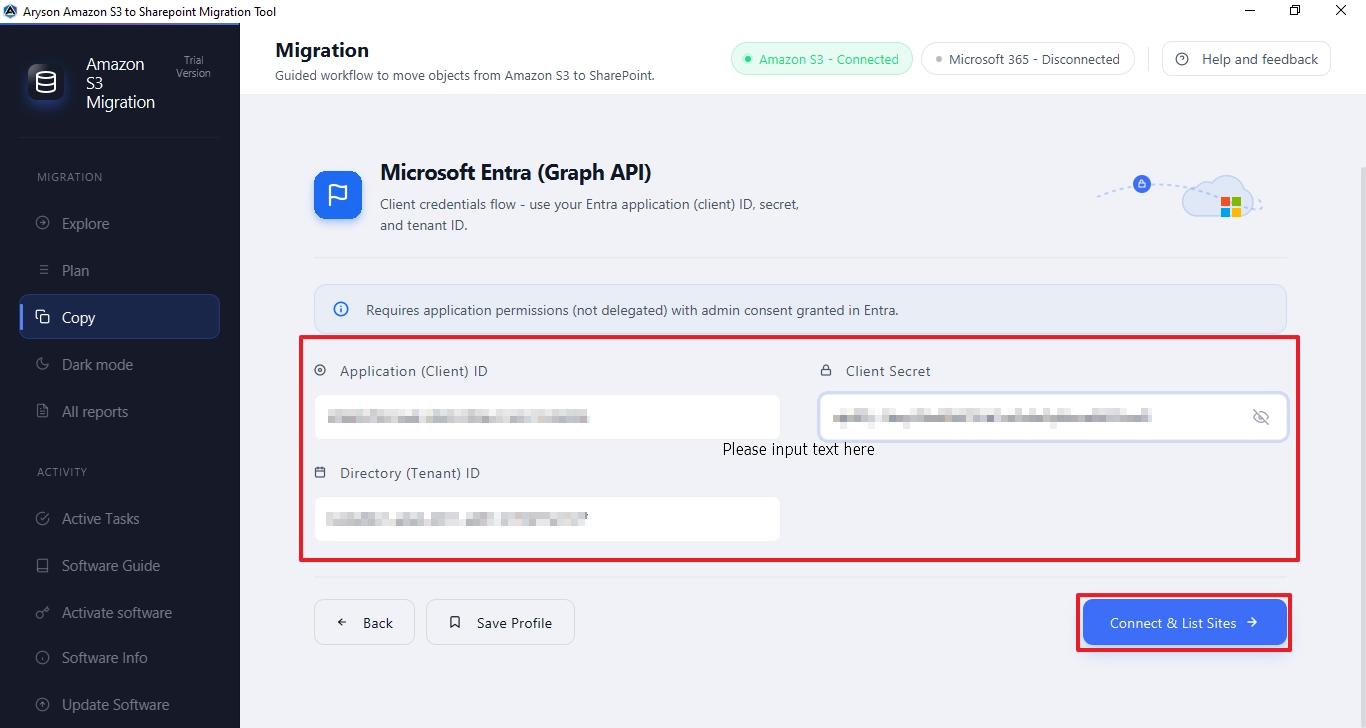Click the Back button
Viewport: 1366px width, 728px height.
click(364, 622)
